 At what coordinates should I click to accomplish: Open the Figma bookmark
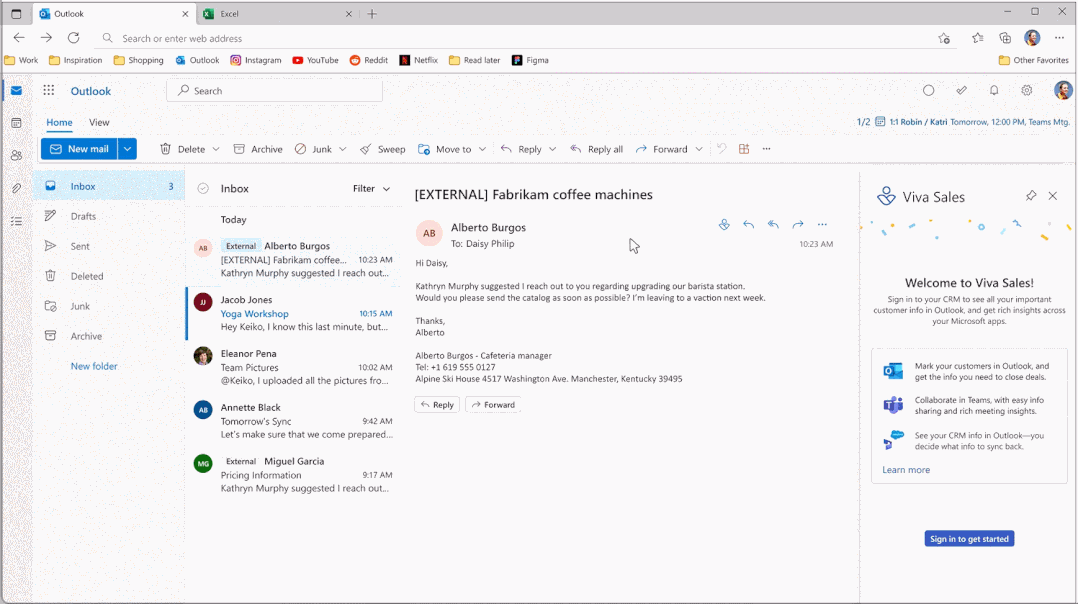(530, 60)
